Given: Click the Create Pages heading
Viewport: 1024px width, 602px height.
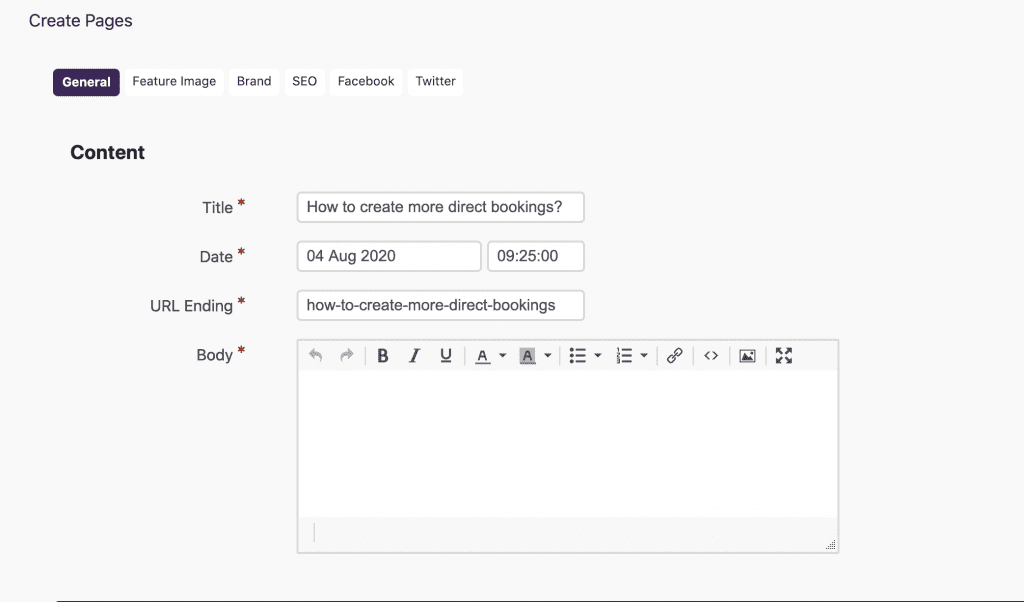Looking at the screenshot, I should click(x=80, y=21).
